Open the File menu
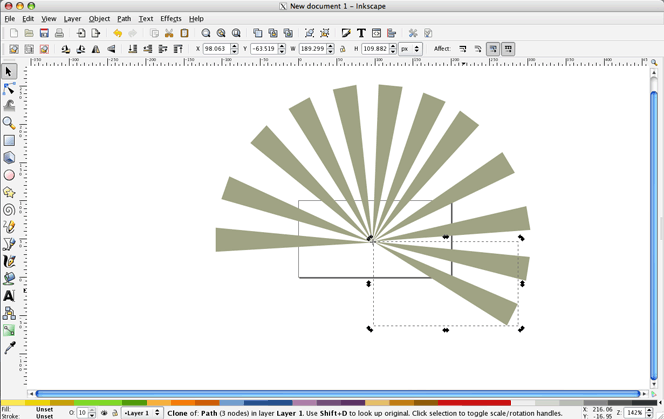Viewport: 664px width, 419px height. [x=10, y=19]
